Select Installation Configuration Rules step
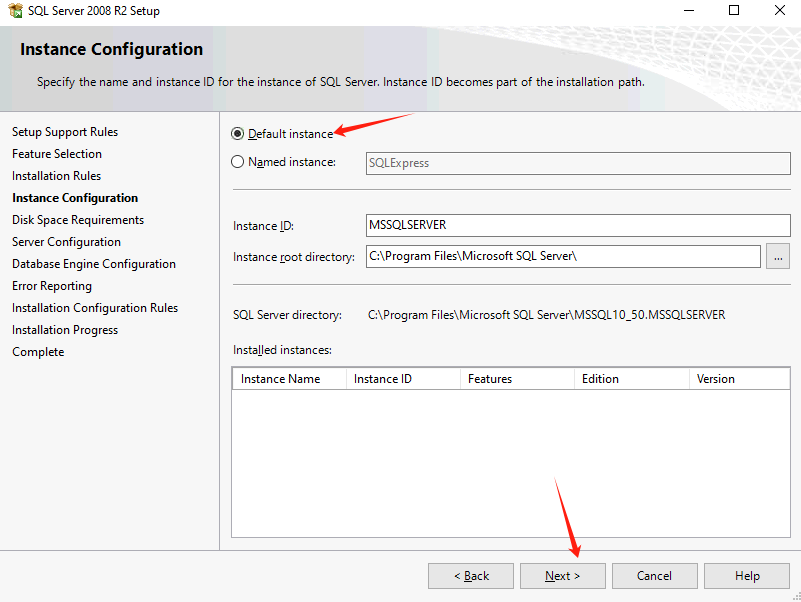Image resolution: width=801 pixels, height=602 pixels. pos(95,308)
